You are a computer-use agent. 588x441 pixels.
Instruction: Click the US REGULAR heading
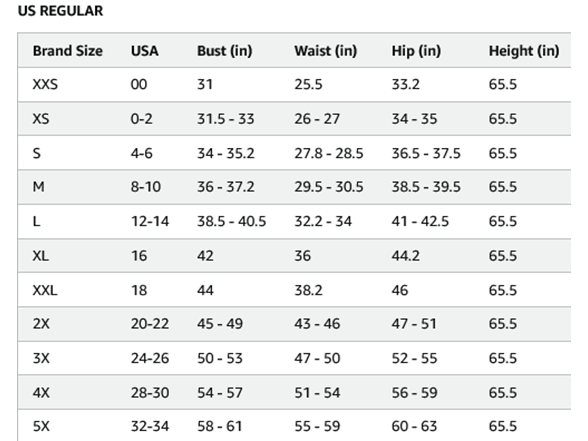point(60,11)
